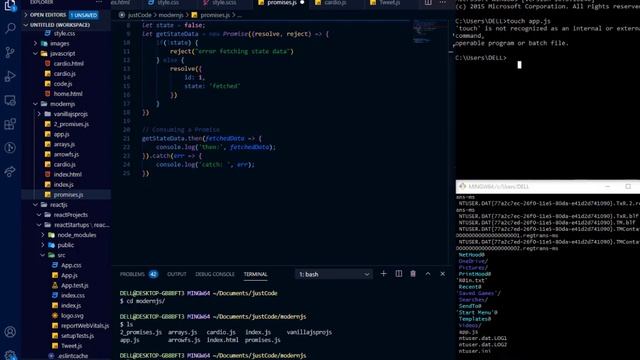This screenshot has height=360, width=640.
Task: Expand the public folder
Action: click(x=65, y=245)
